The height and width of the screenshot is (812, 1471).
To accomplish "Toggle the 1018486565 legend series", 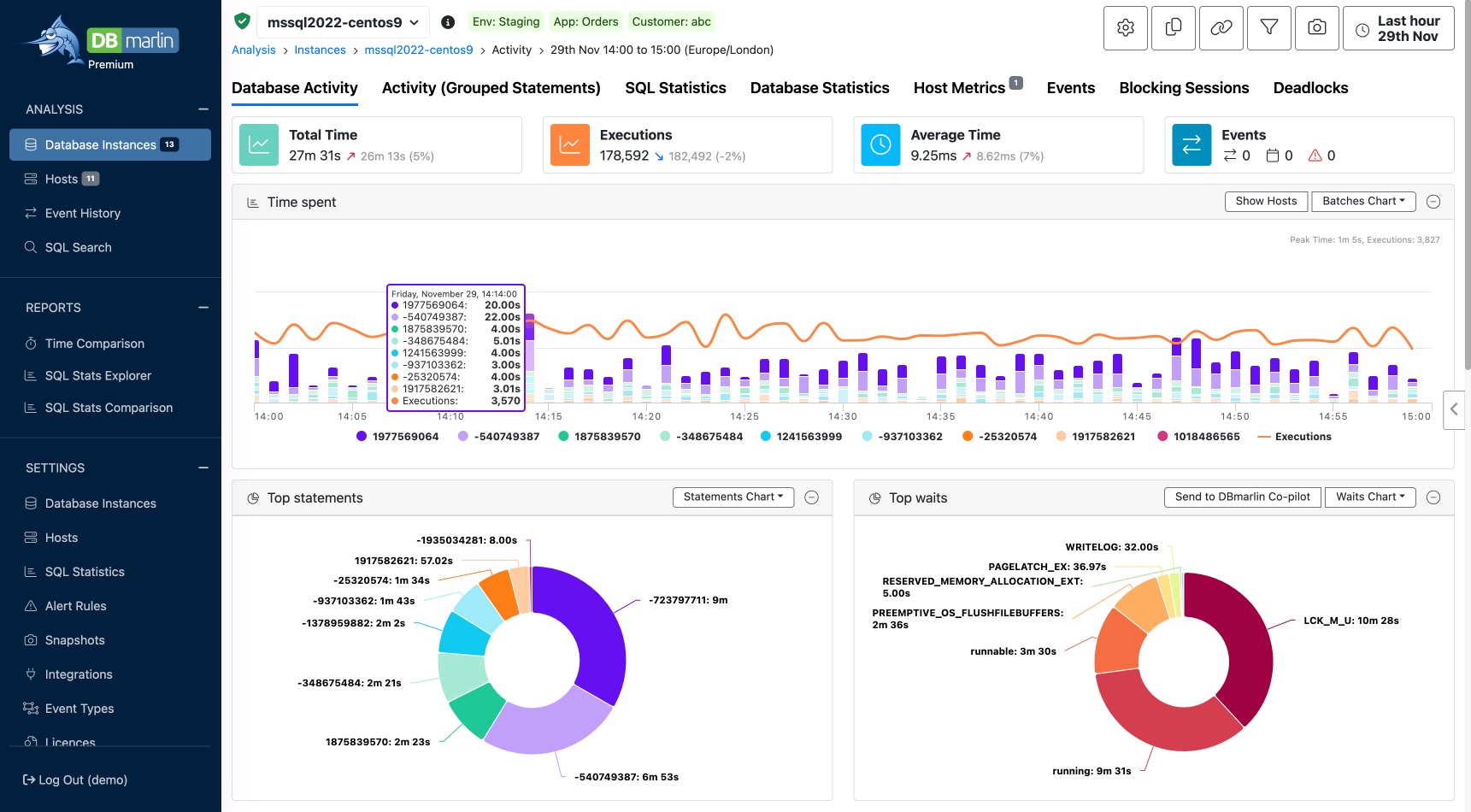I will [1198, 437].
